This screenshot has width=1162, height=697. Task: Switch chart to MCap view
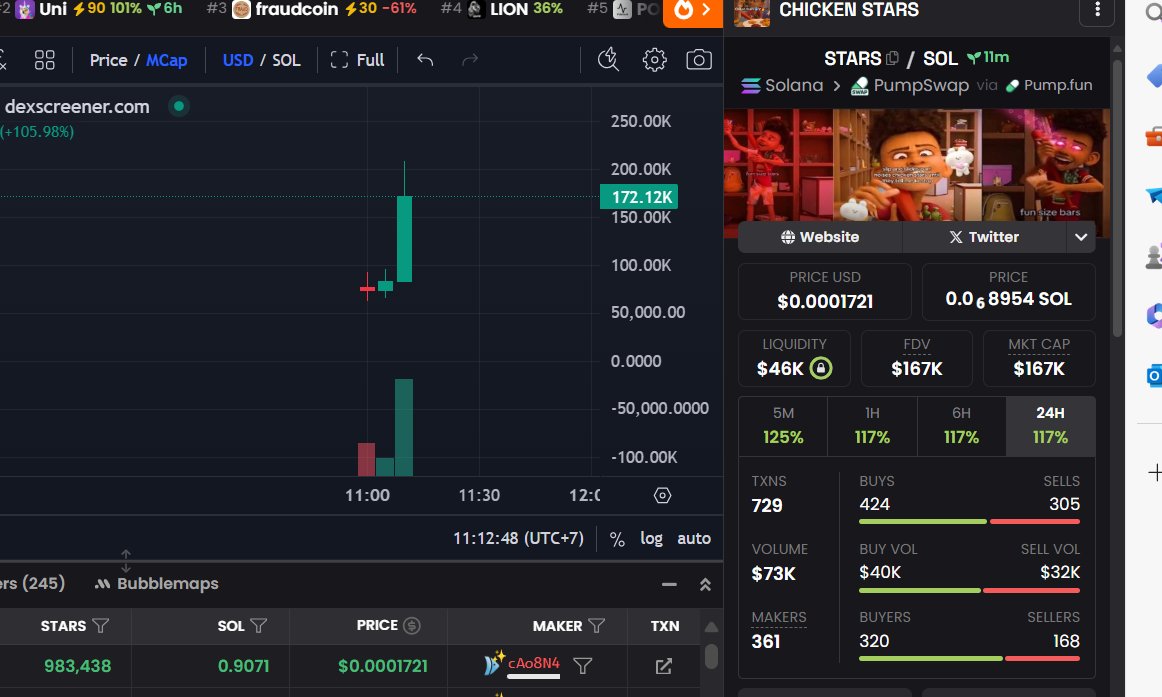point(166,60)
